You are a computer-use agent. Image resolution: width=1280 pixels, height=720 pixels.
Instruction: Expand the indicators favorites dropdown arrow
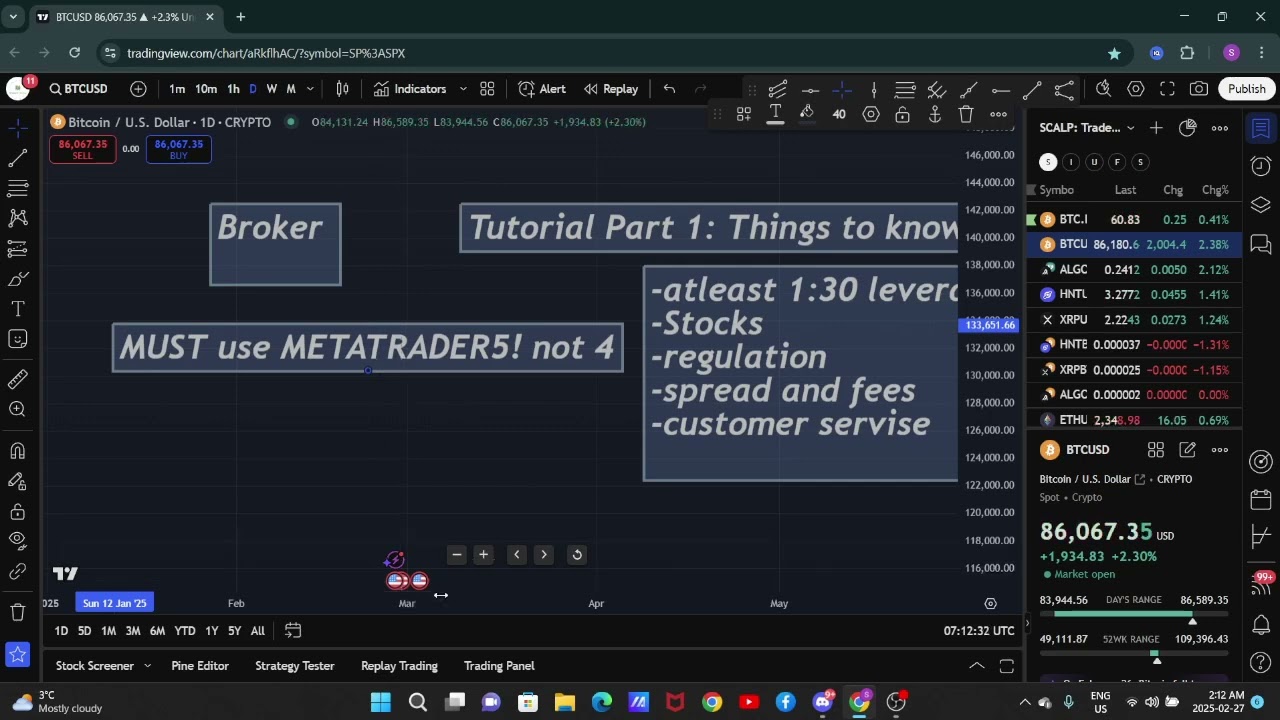click(x=462, y=89)
